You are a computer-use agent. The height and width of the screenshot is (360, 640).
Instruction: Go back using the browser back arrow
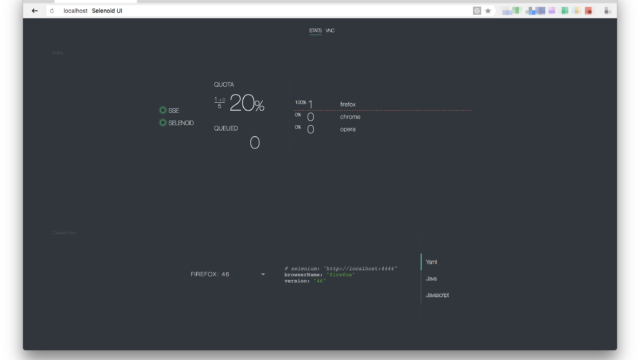[35, 11]
